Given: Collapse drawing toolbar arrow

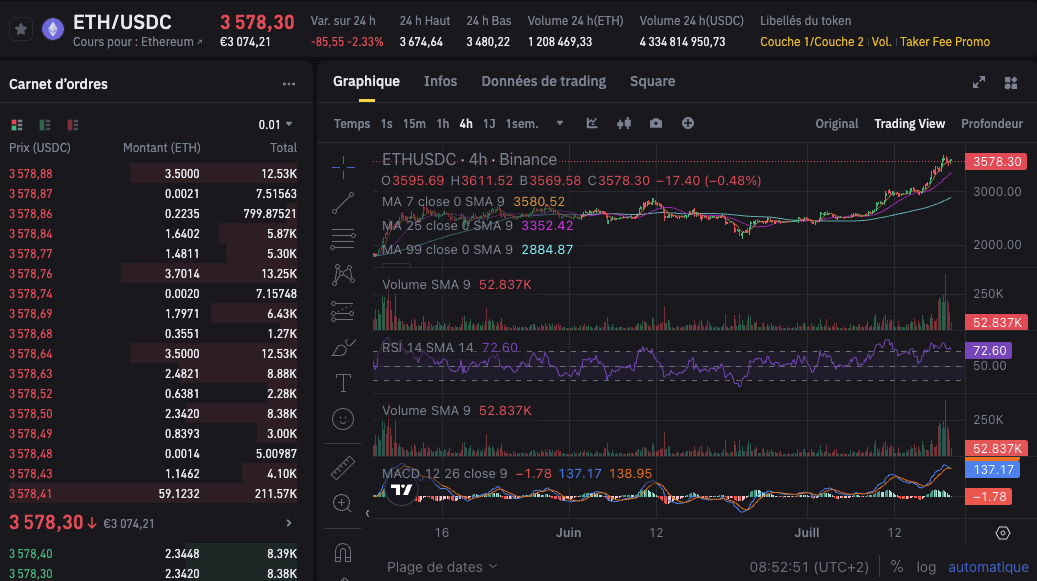Looking at the screenshot, I should [367, 514].
